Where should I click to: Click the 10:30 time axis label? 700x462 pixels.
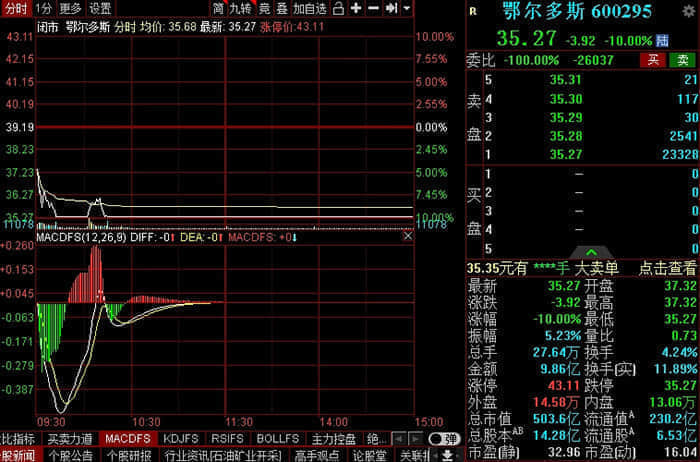tap(146, 422)
